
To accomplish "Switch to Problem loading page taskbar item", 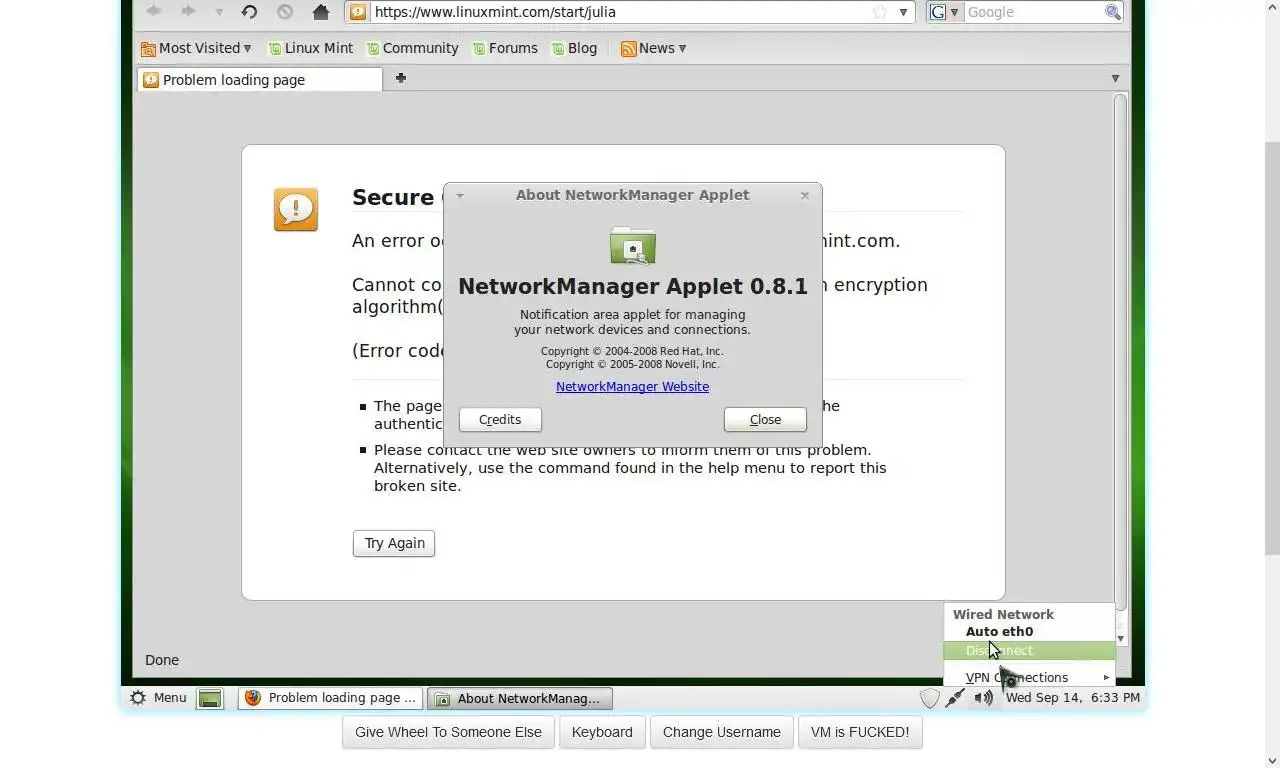I will click(330, 698).
